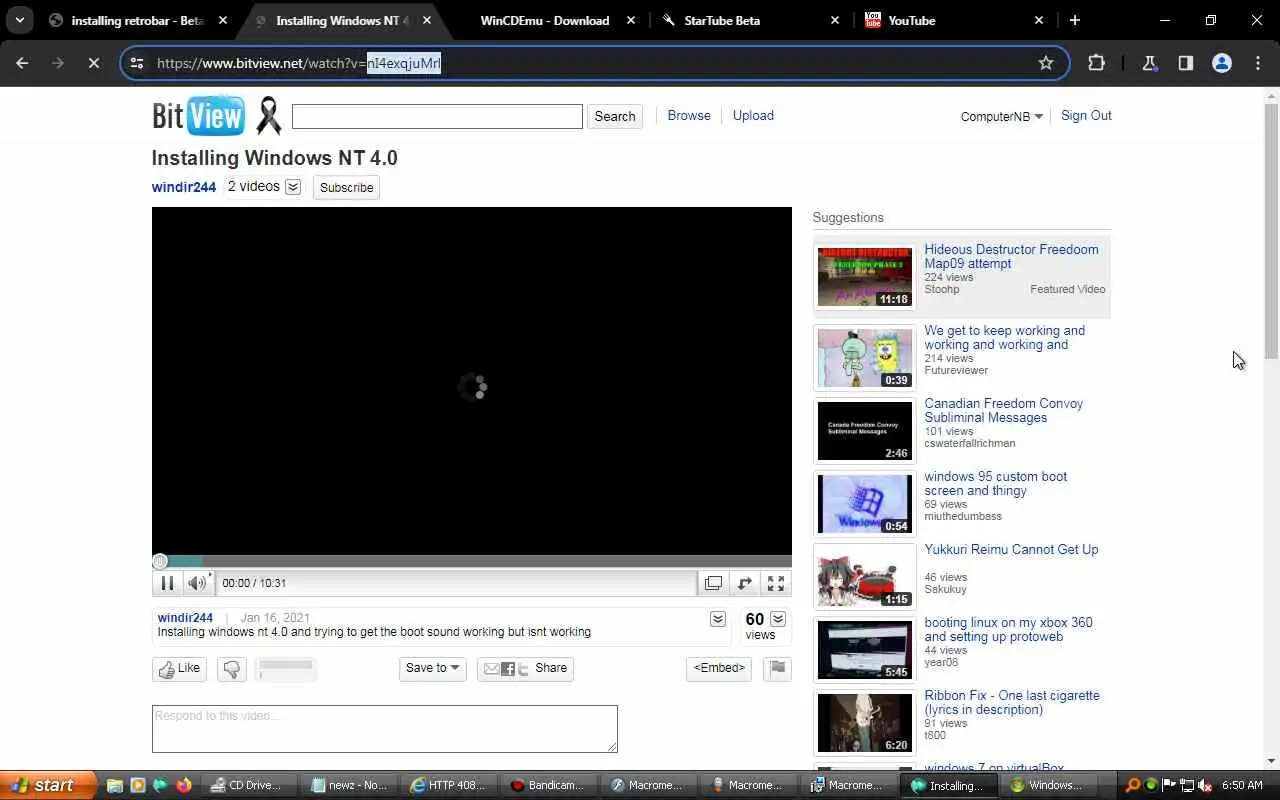1280x800 pixels.
Task: Flag the video with the flag icon
Action: point(777,669)
